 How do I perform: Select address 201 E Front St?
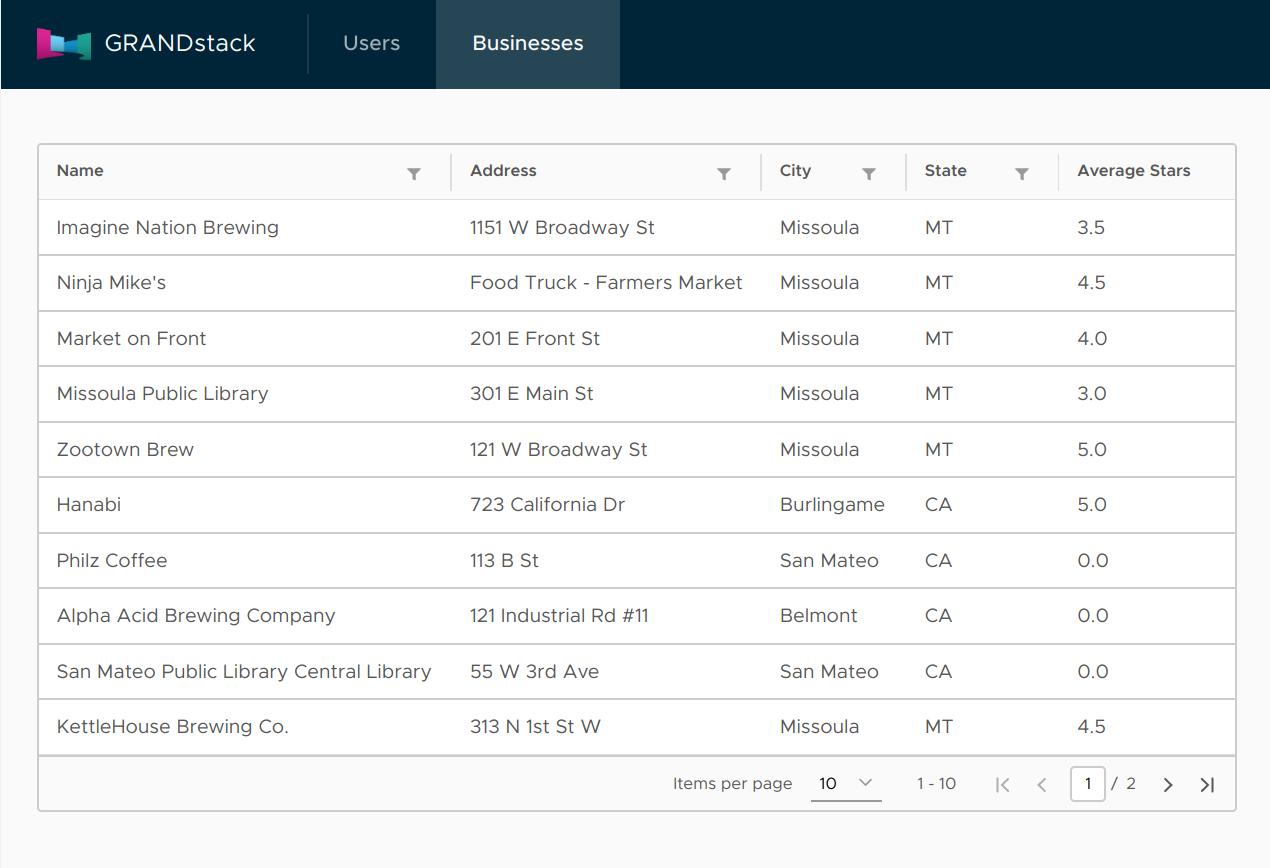pyautogui.click(x=535, y=338)
